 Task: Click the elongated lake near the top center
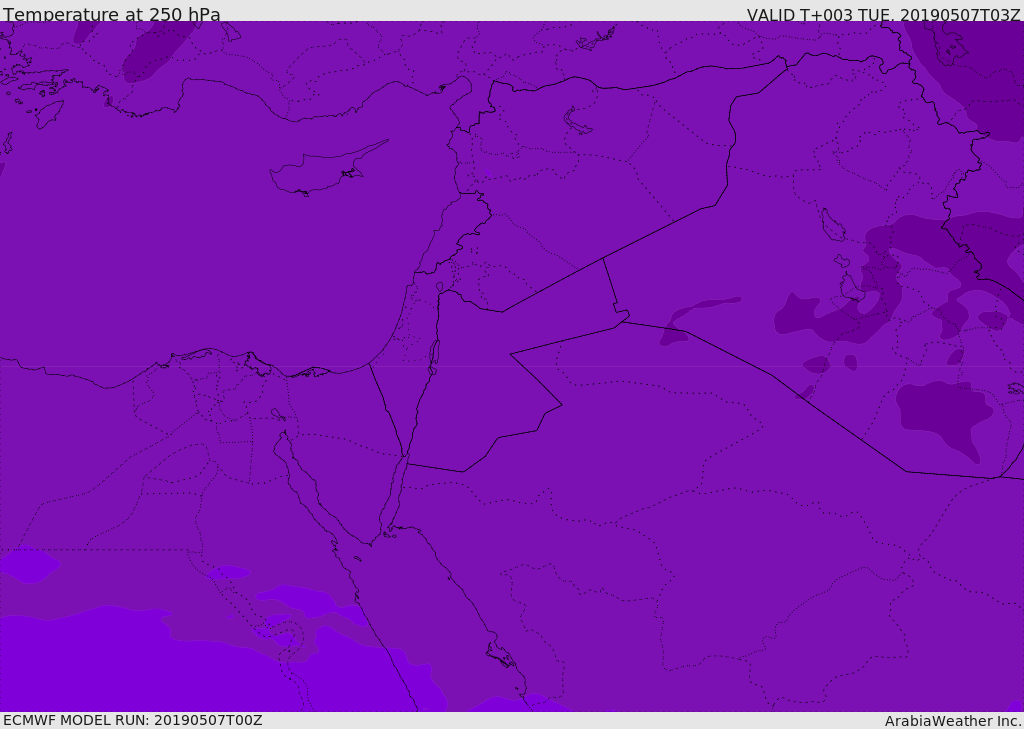click(x=578, y=121)
